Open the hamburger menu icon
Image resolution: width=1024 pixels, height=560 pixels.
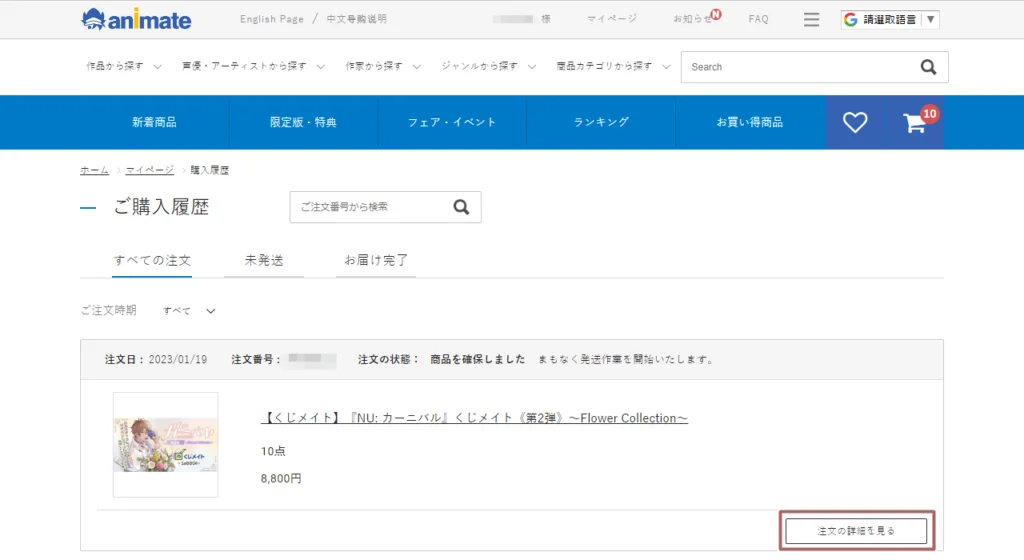[811, 20]
